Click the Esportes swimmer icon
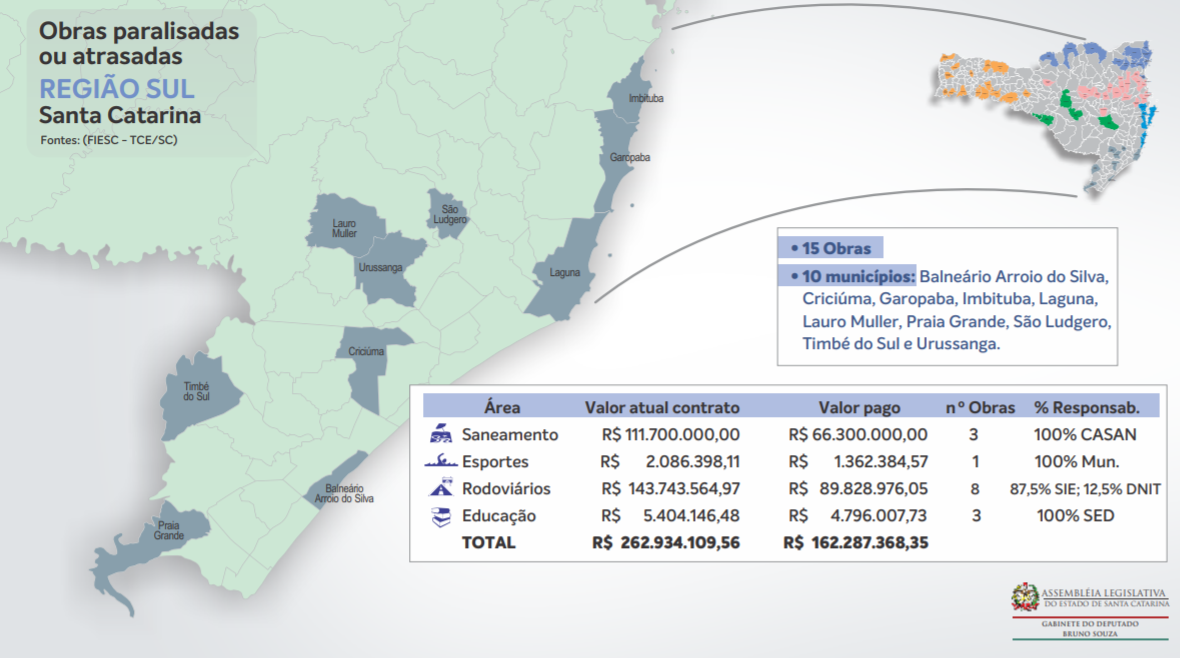Screen dimensions: 1180x658 (x=441, y=462)
